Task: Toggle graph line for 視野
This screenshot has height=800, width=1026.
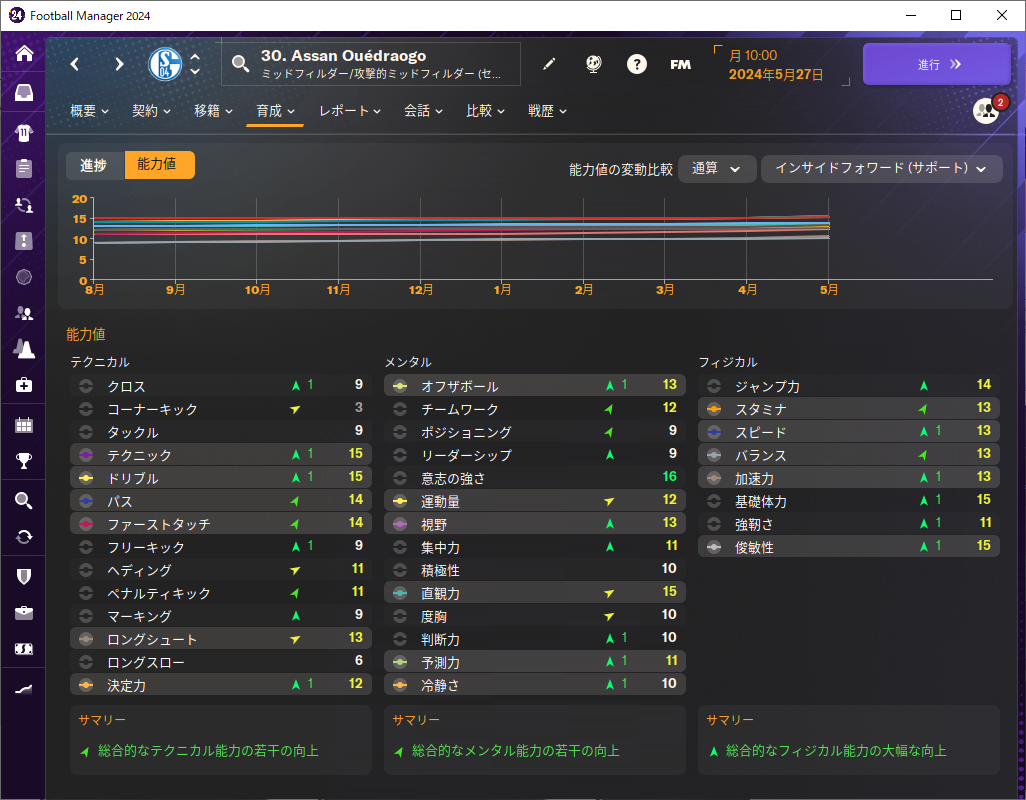Action: coord(400,524)
